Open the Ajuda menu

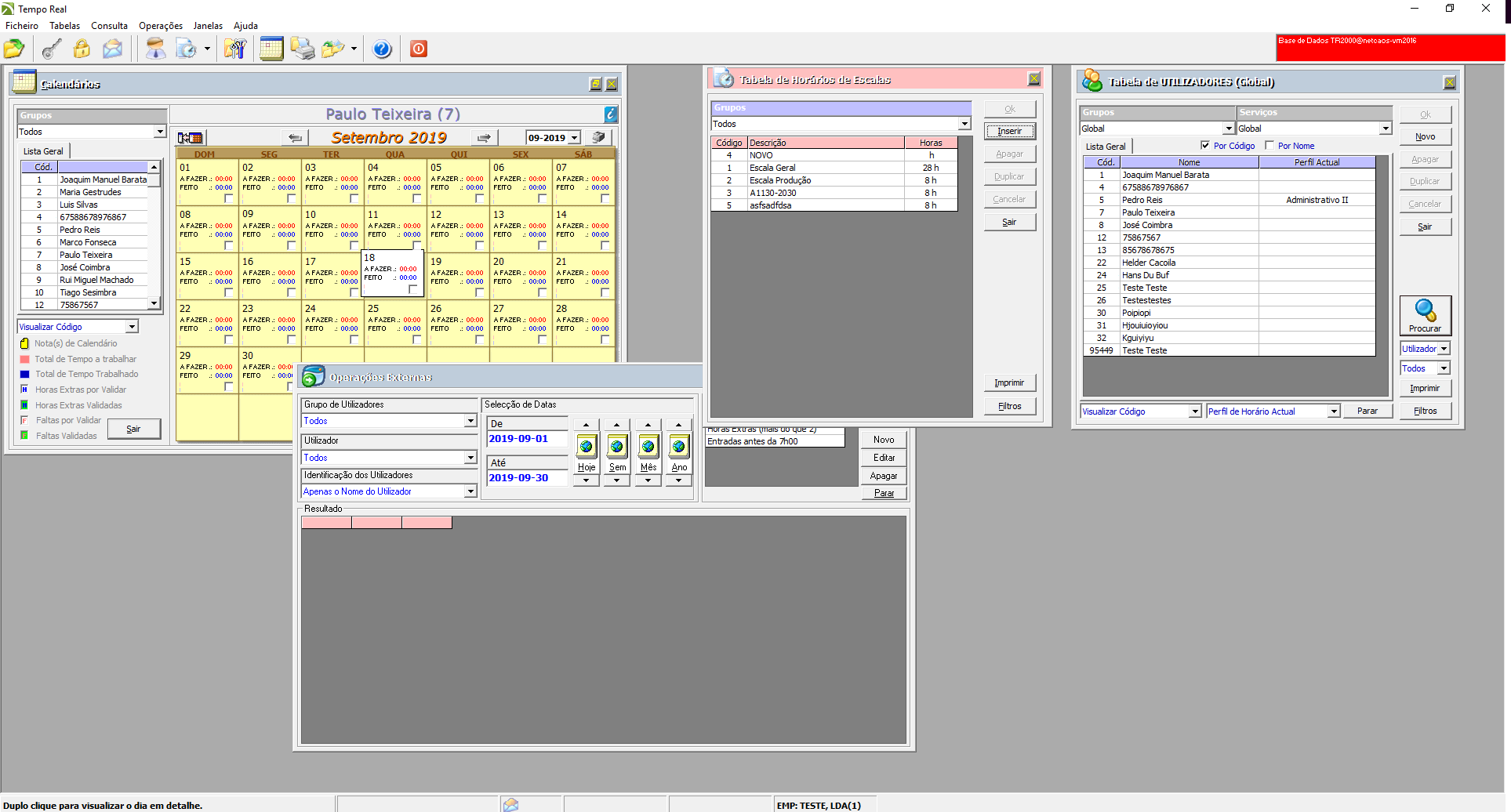[245, 26]
